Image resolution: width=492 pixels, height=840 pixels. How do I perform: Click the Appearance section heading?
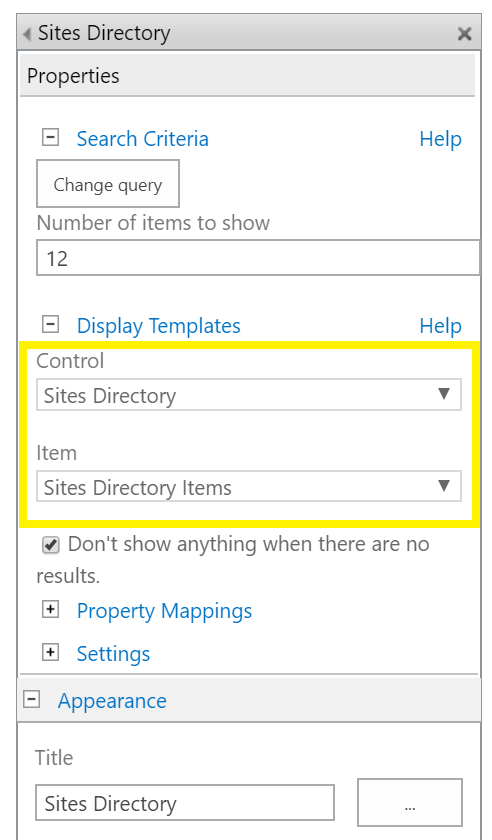[x=113, y=701]
